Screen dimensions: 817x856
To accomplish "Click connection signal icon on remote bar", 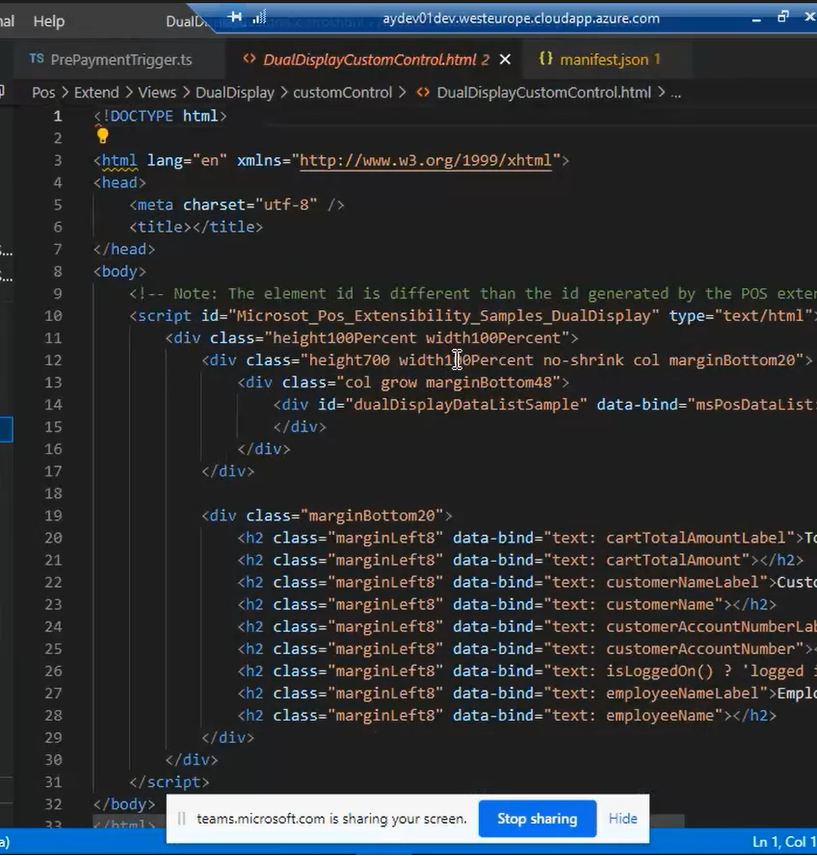I will [259, 17].
